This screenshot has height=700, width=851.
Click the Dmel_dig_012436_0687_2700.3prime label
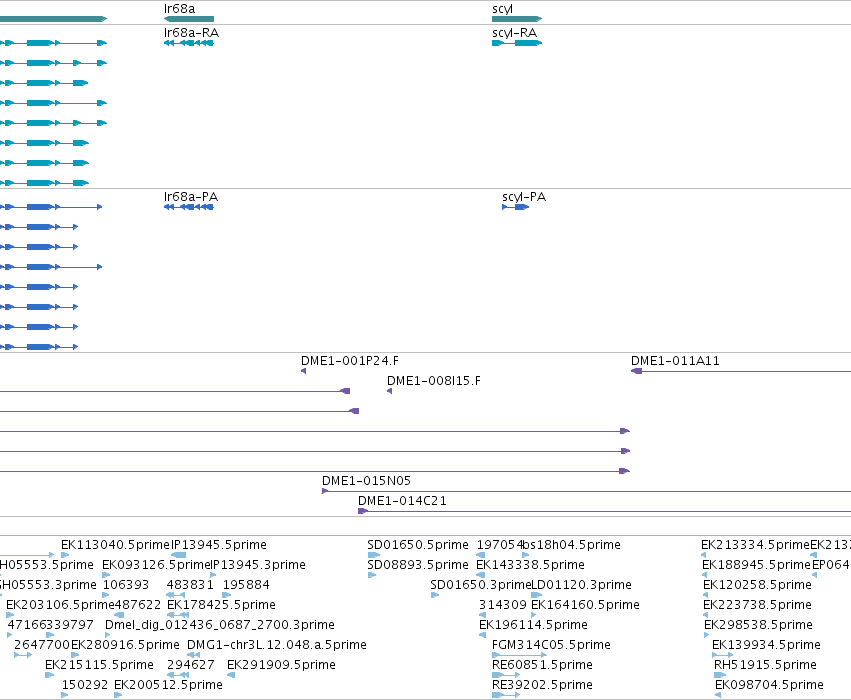pyautogui.click(x=220, y=625)
